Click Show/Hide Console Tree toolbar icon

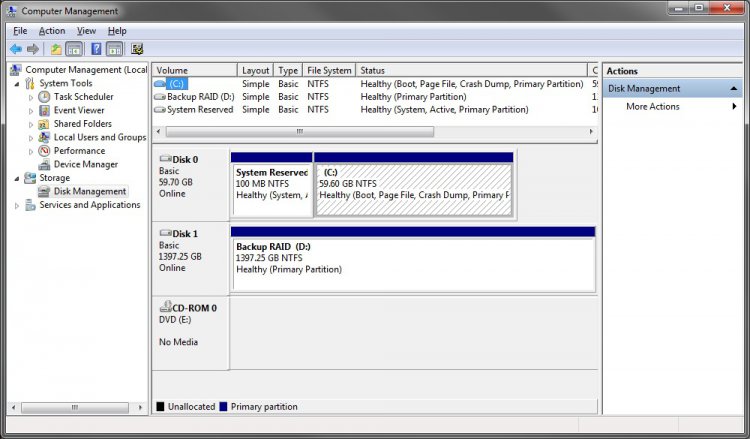pos(74,49)
